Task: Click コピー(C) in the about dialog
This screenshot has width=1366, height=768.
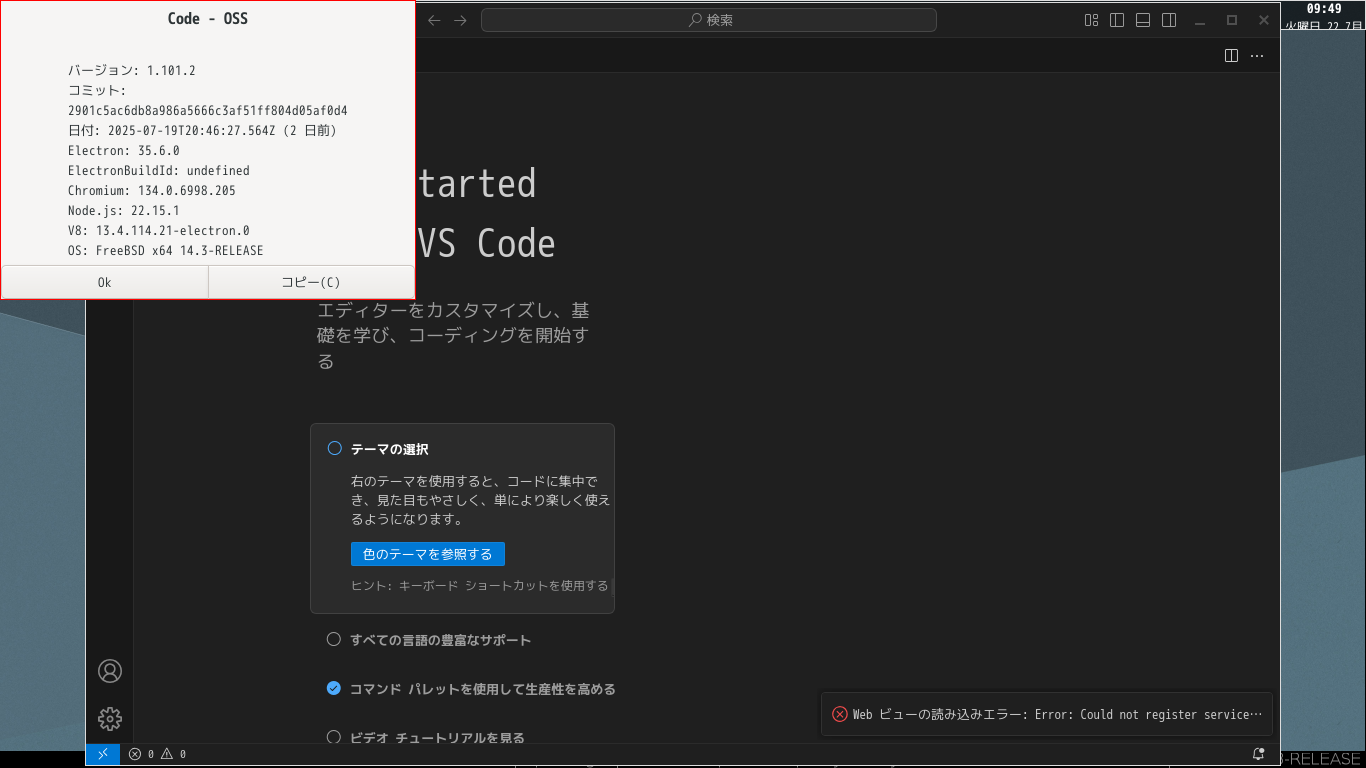Action: (311, 282)
